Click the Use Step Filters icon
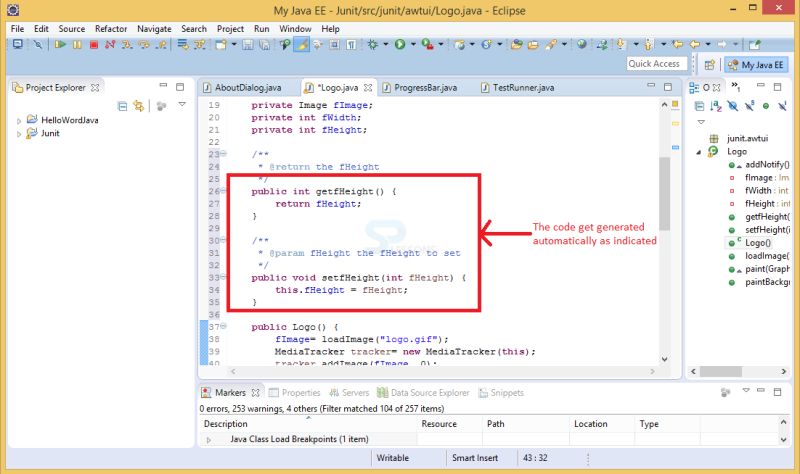800x474 pixels. pos(199,44)
